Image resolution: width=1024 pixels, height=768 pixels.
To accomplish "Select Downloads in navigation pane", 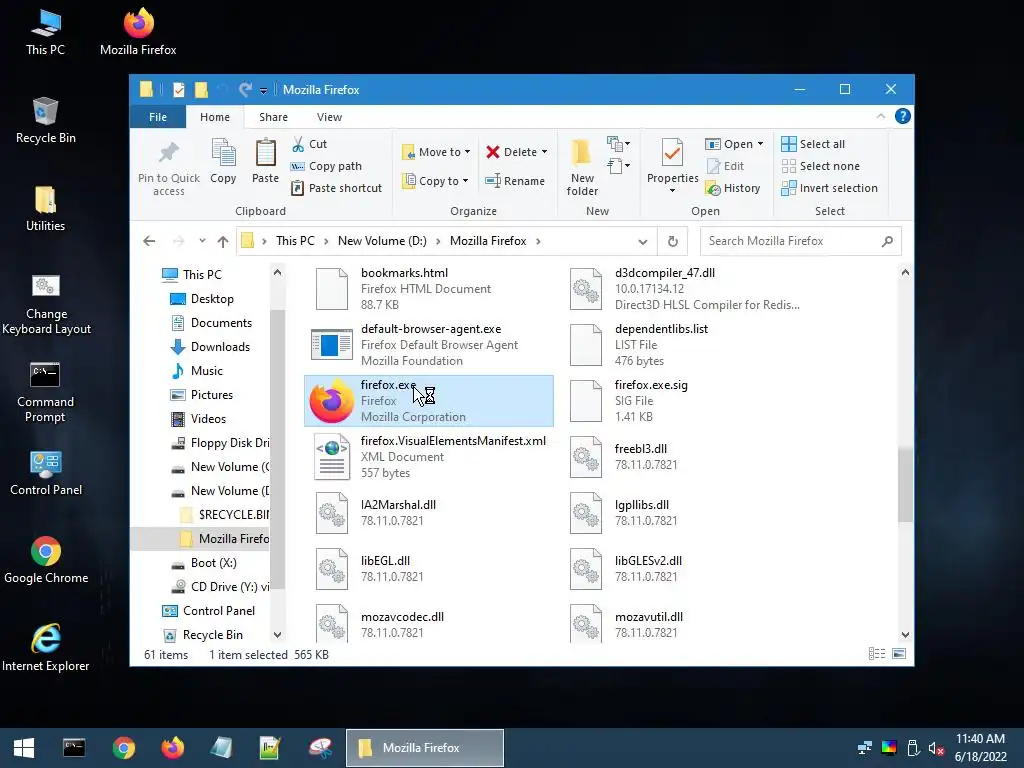I will pos(219,347).
